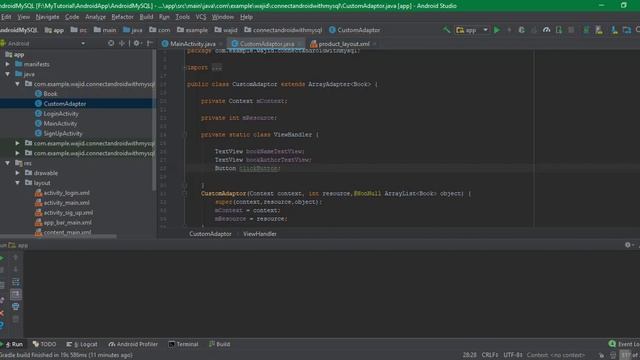
Task: Click print icon in Run panel
Action: point(16,307)
